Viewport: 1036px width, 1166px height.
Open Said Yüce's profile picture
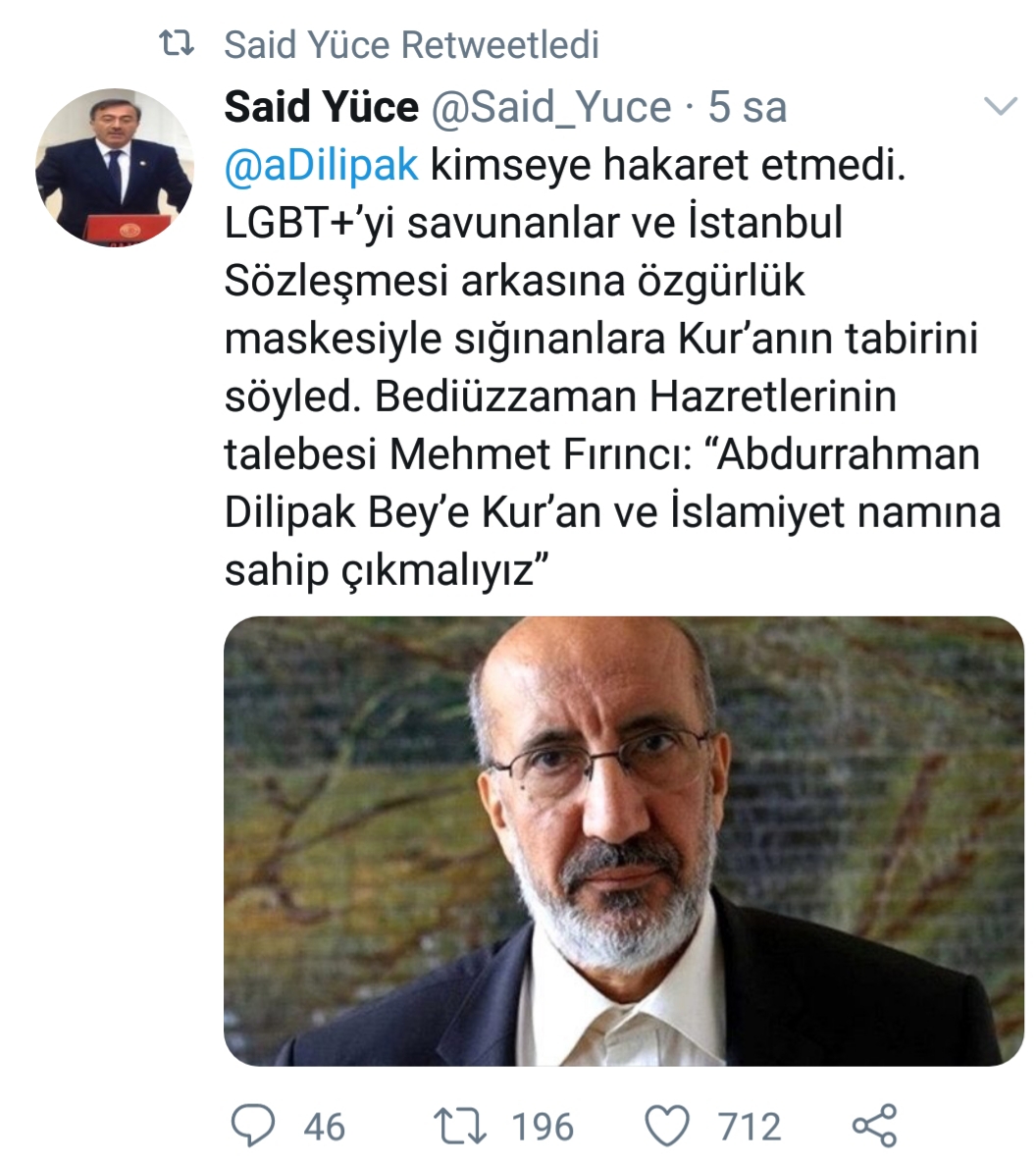(x=115, y=168)
